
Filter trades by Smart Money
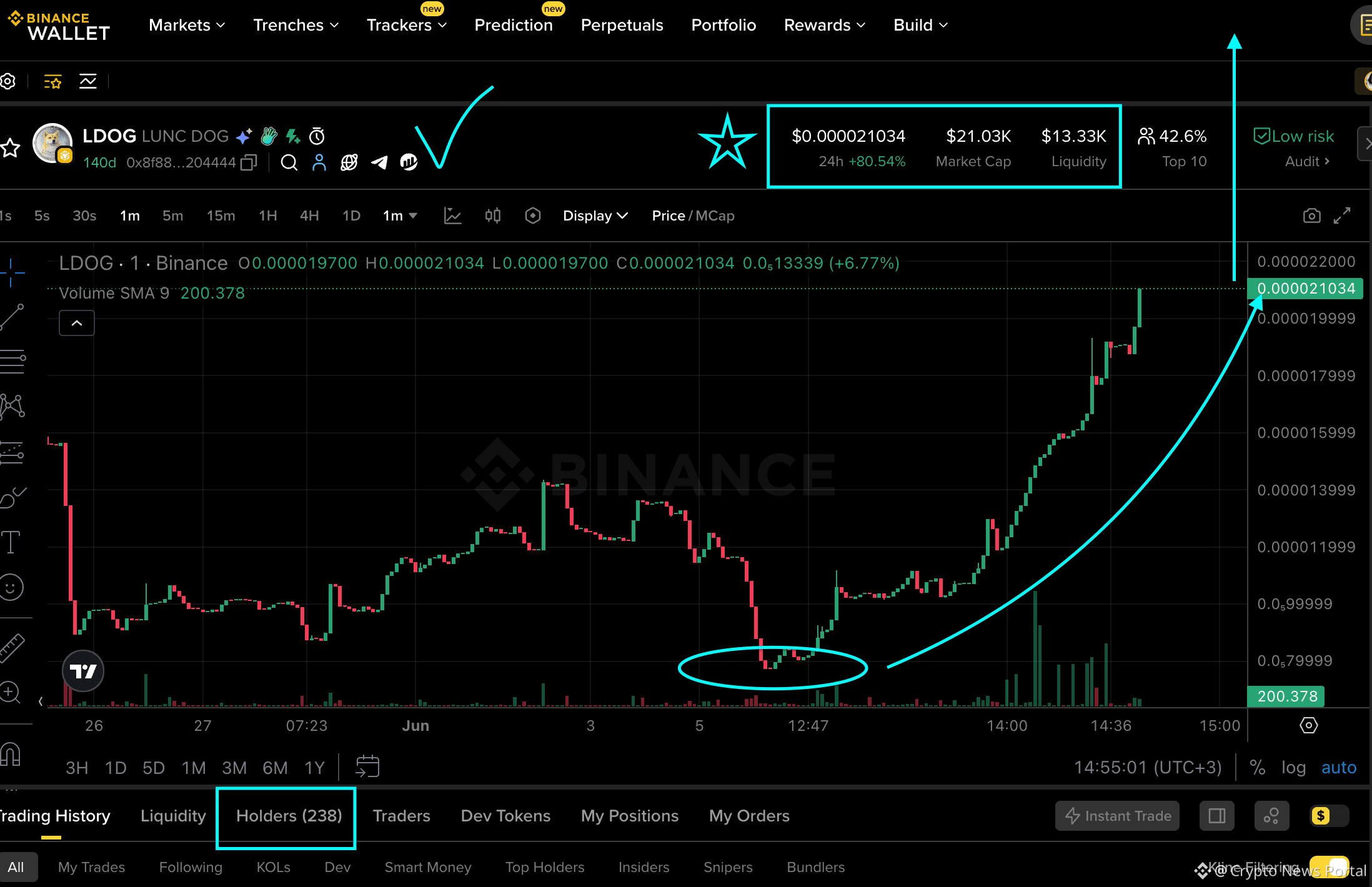tap(428, 867)
